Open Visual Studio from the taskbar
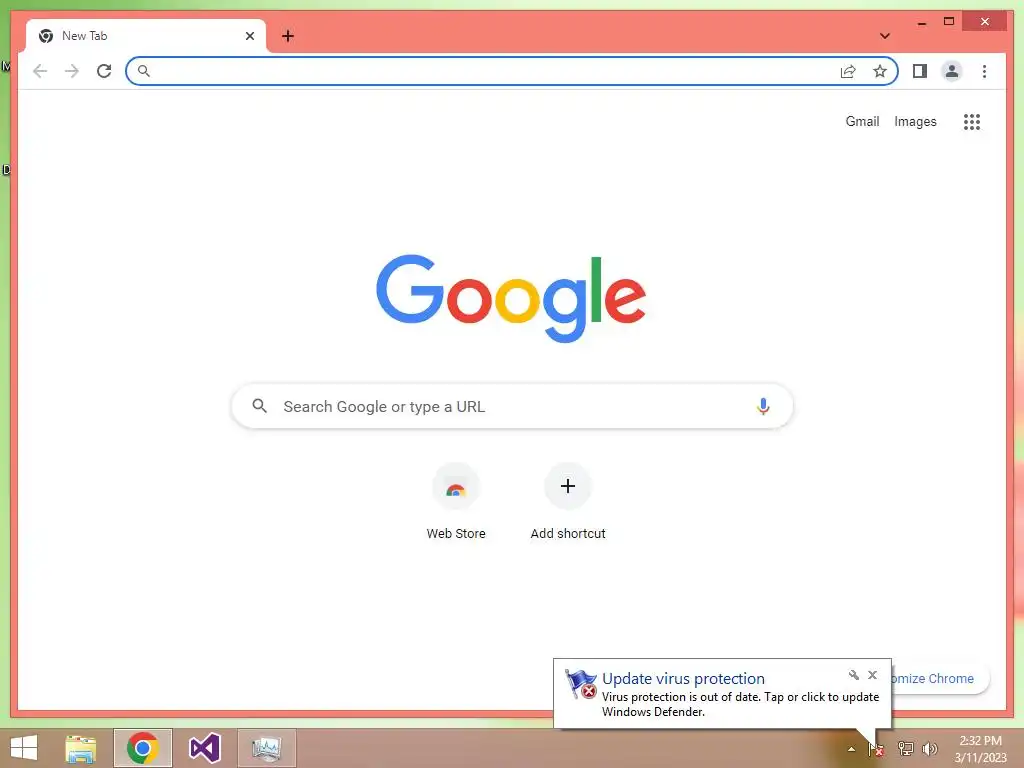The height and width of the screenshot is (768, 1024). [x=204, y=748]
